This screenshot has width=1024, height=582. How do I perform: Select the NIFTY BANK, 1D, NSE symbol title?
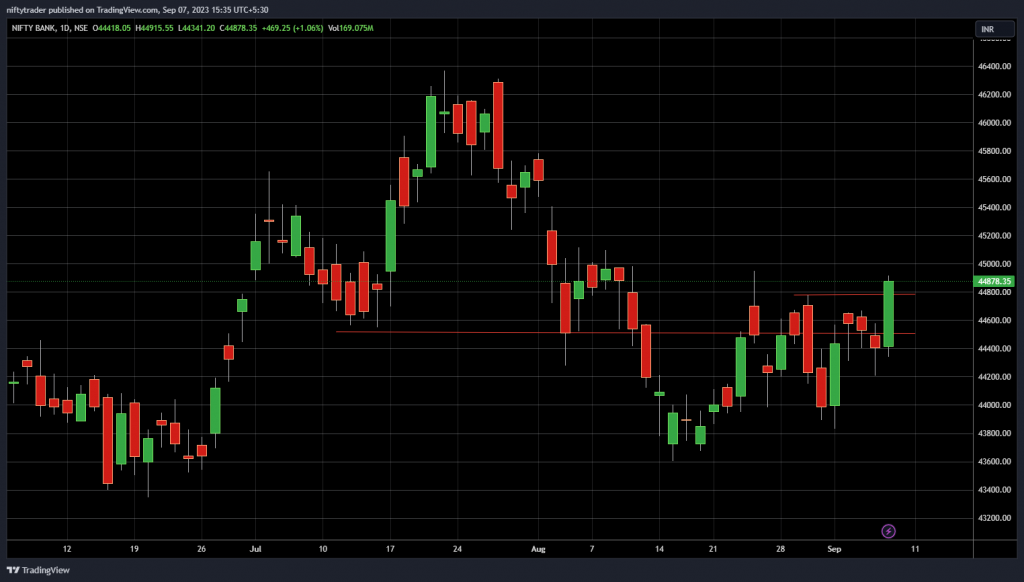click(x=50, y=28)
